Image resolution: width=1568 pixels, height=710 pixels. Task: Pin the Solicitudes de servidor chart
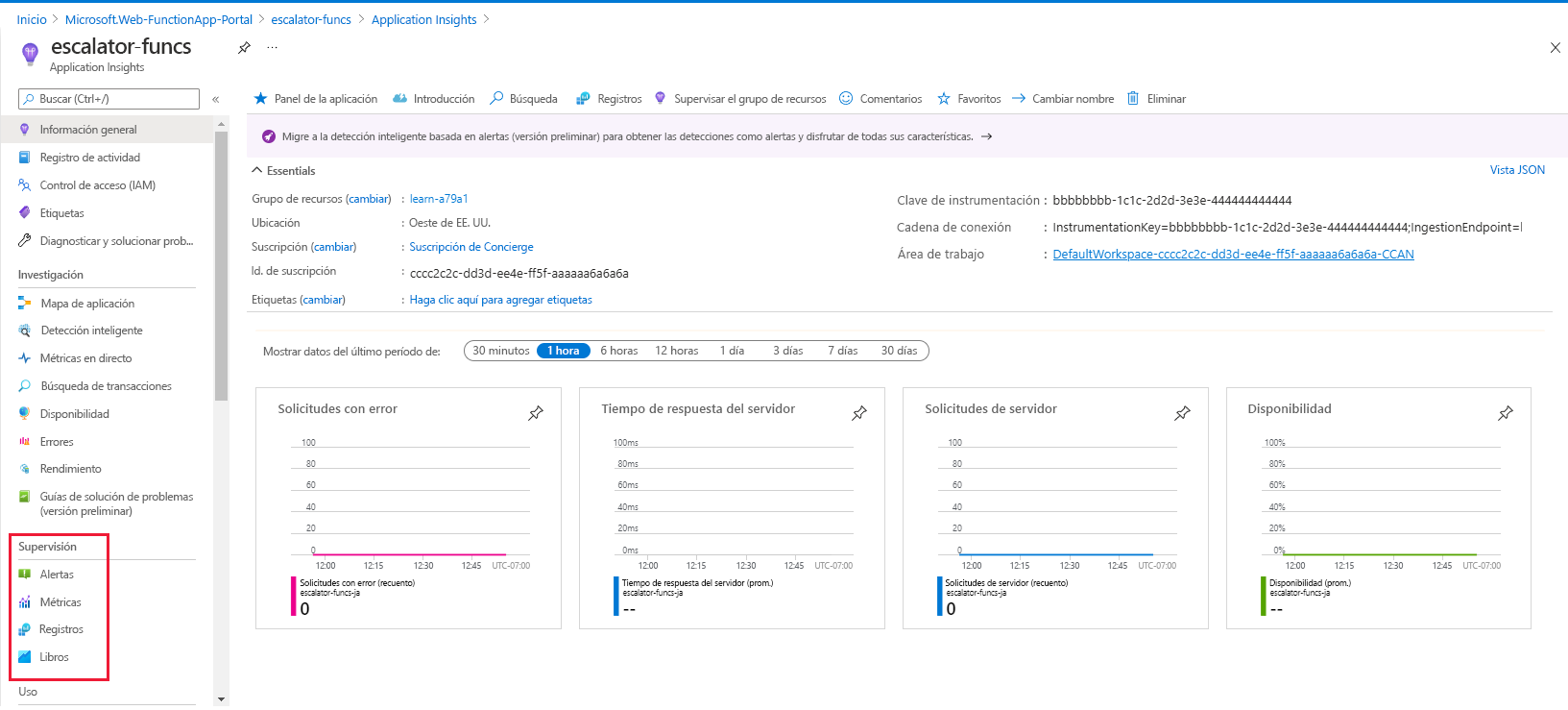point(1182,413)
